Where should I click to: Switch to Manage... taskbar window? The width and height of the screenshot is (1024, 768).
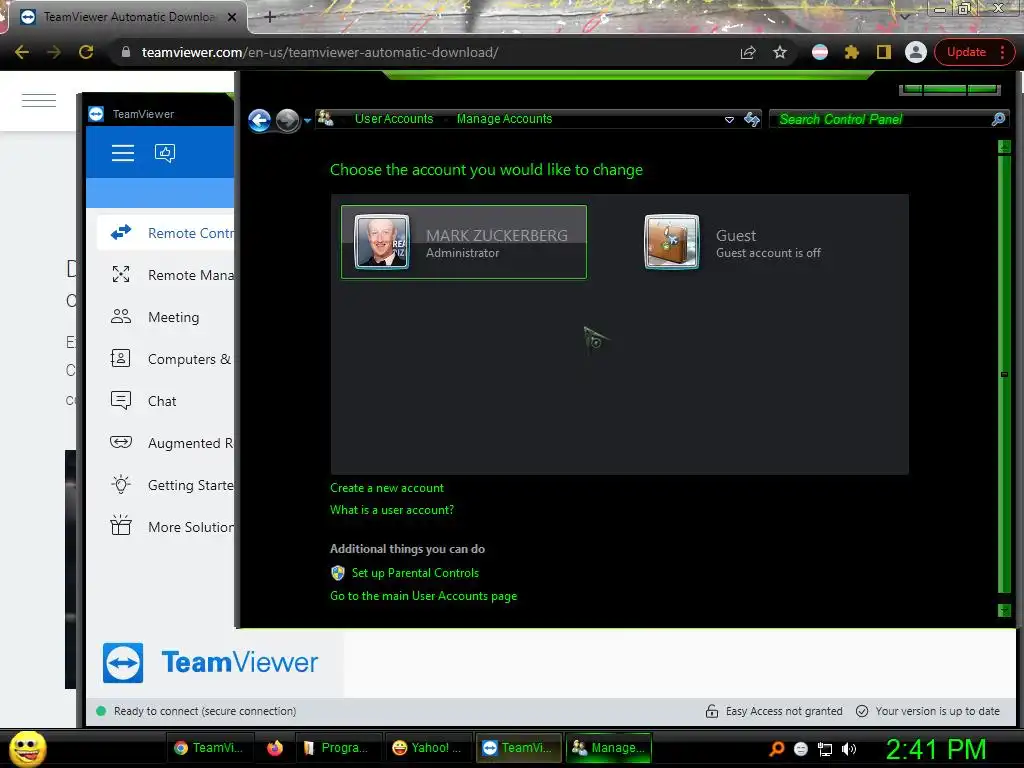[x=609, y=748]
